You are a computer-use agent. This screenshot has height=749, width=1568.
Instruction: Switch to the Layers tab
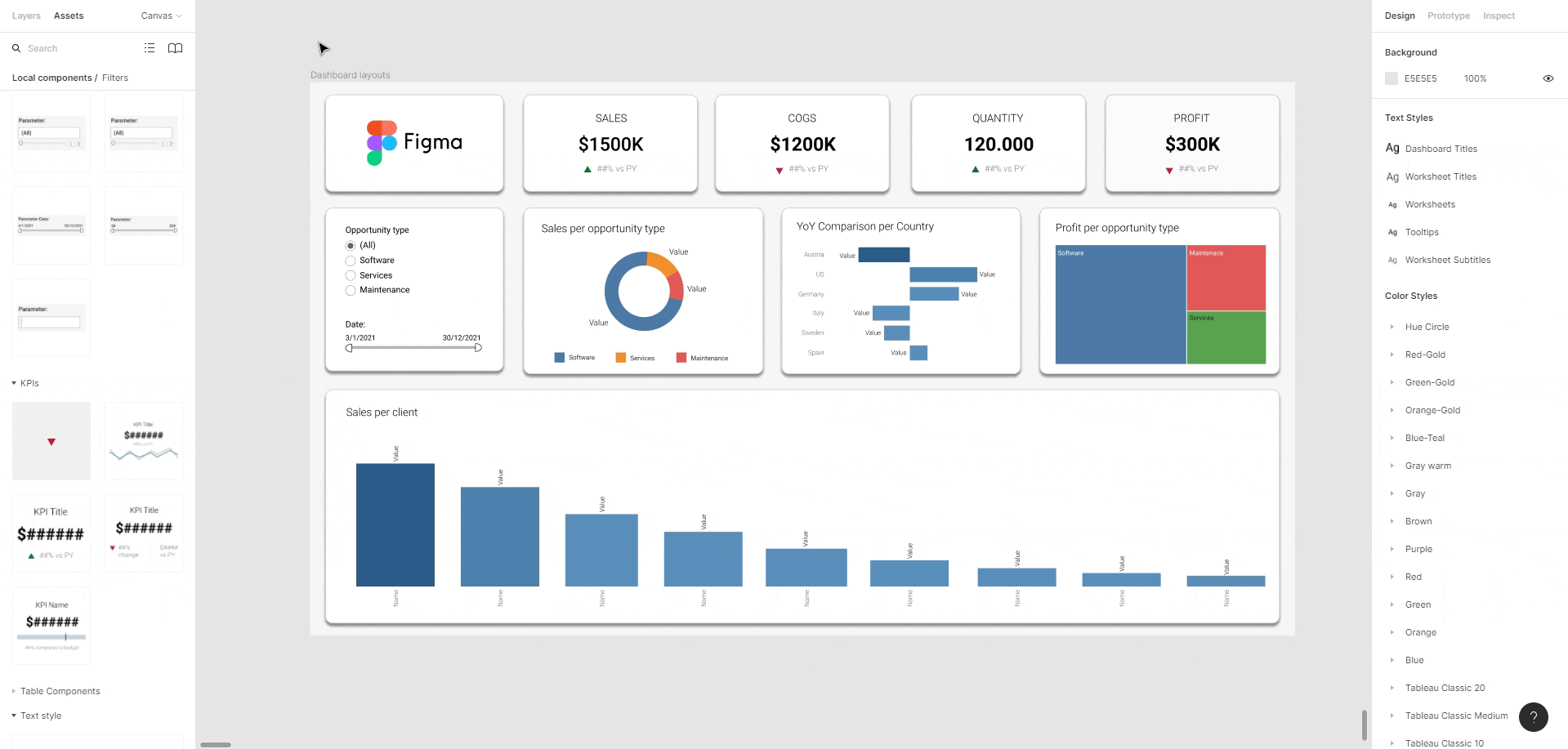tap(26, 16)
